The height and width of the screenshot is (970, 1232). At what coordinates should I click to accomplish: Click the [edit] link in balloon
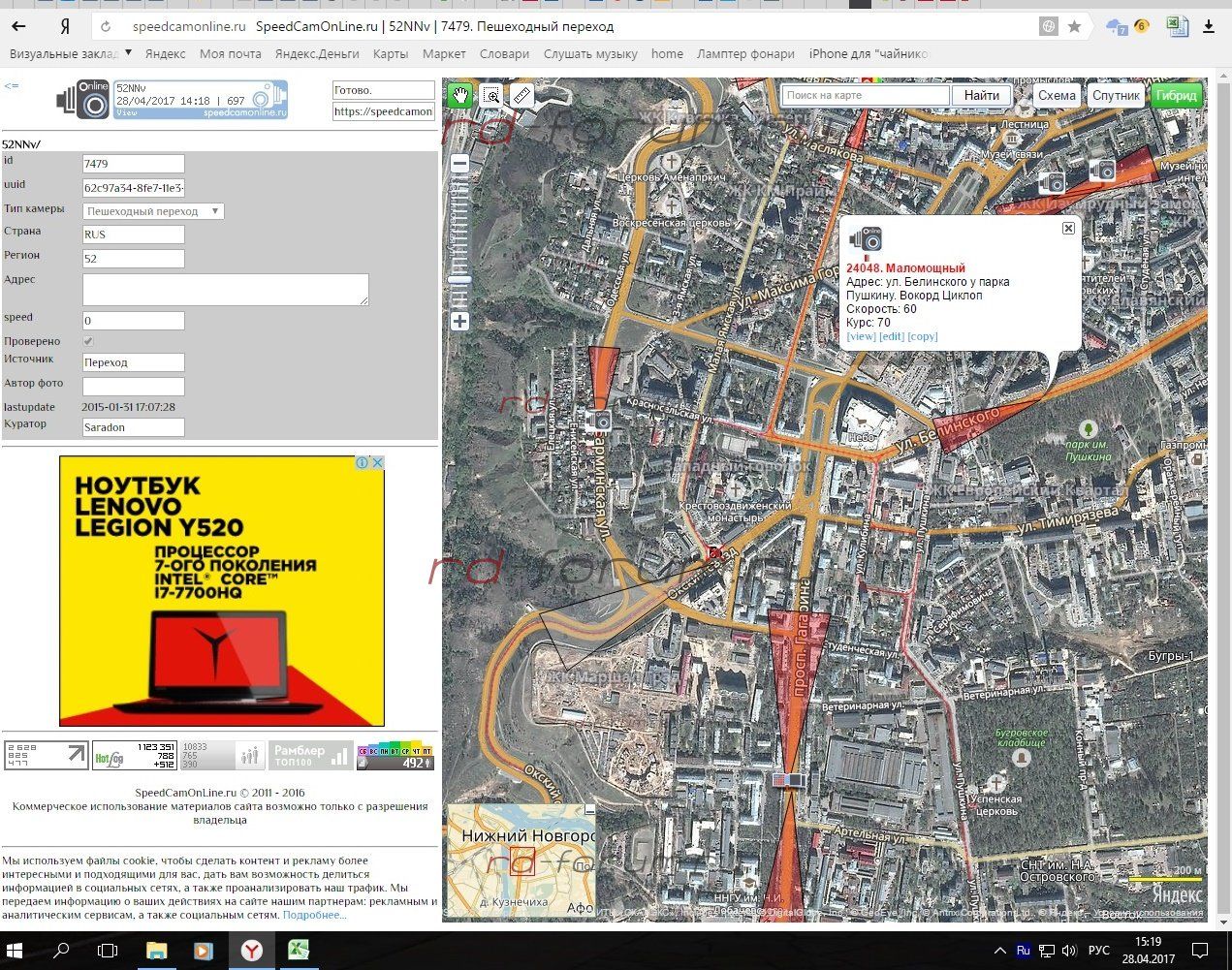892,336
